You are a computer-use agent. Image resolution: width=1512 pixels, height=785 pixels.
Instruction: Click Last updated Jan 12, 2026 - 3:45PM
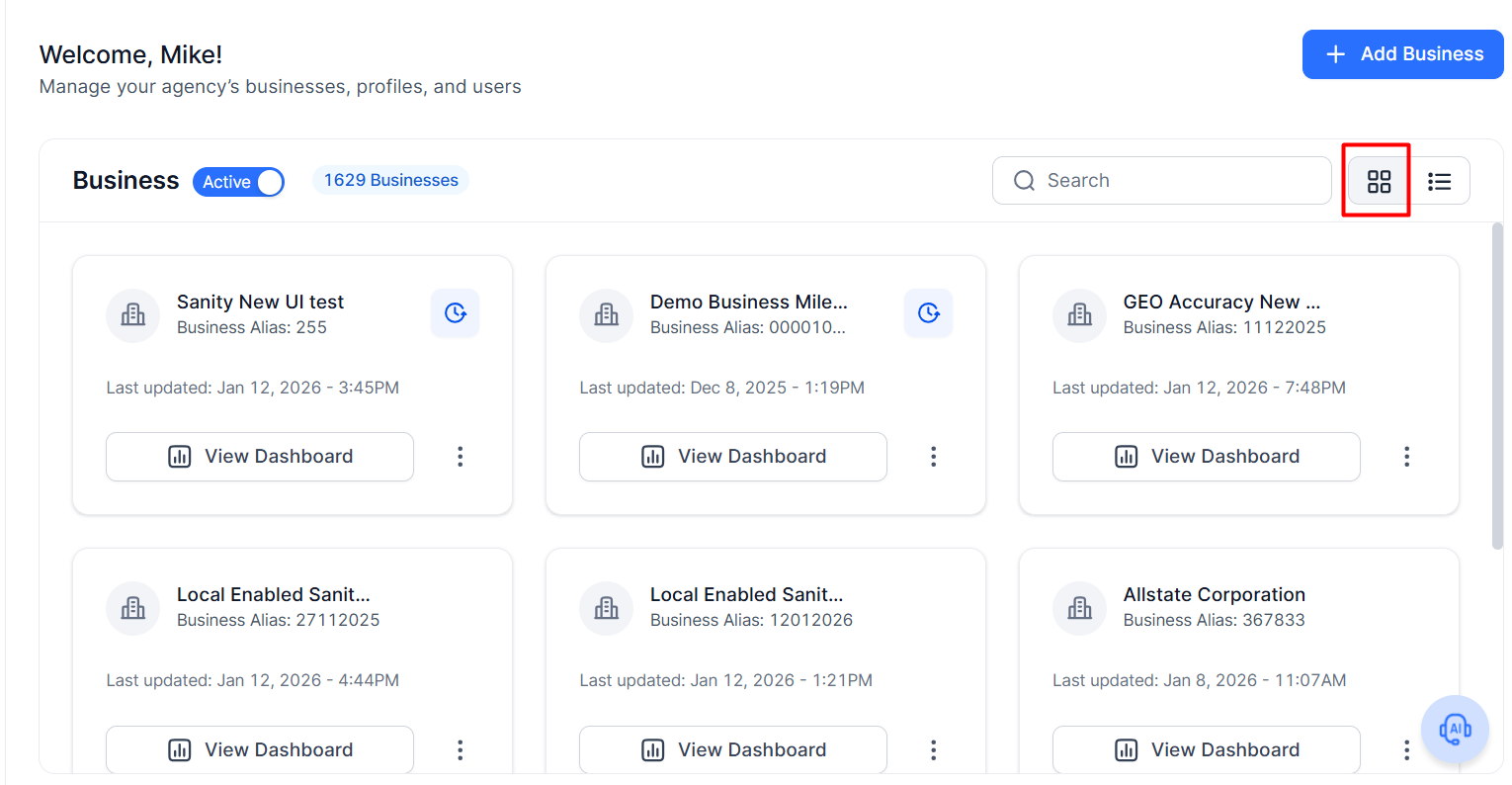253,388
